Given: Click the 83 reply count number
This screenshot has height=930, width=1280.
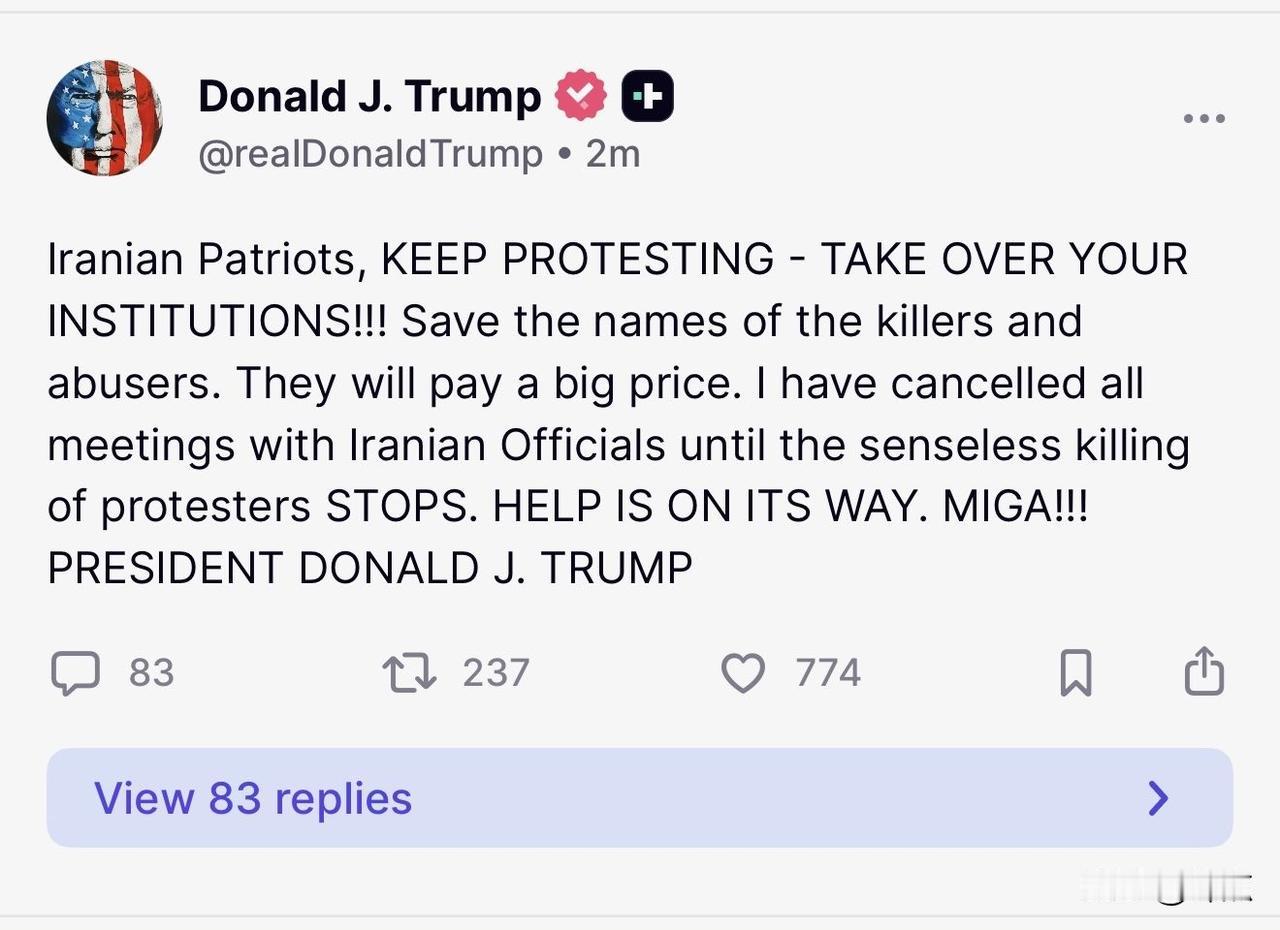Looking at the screenshot, I should [x=152, y=673].
